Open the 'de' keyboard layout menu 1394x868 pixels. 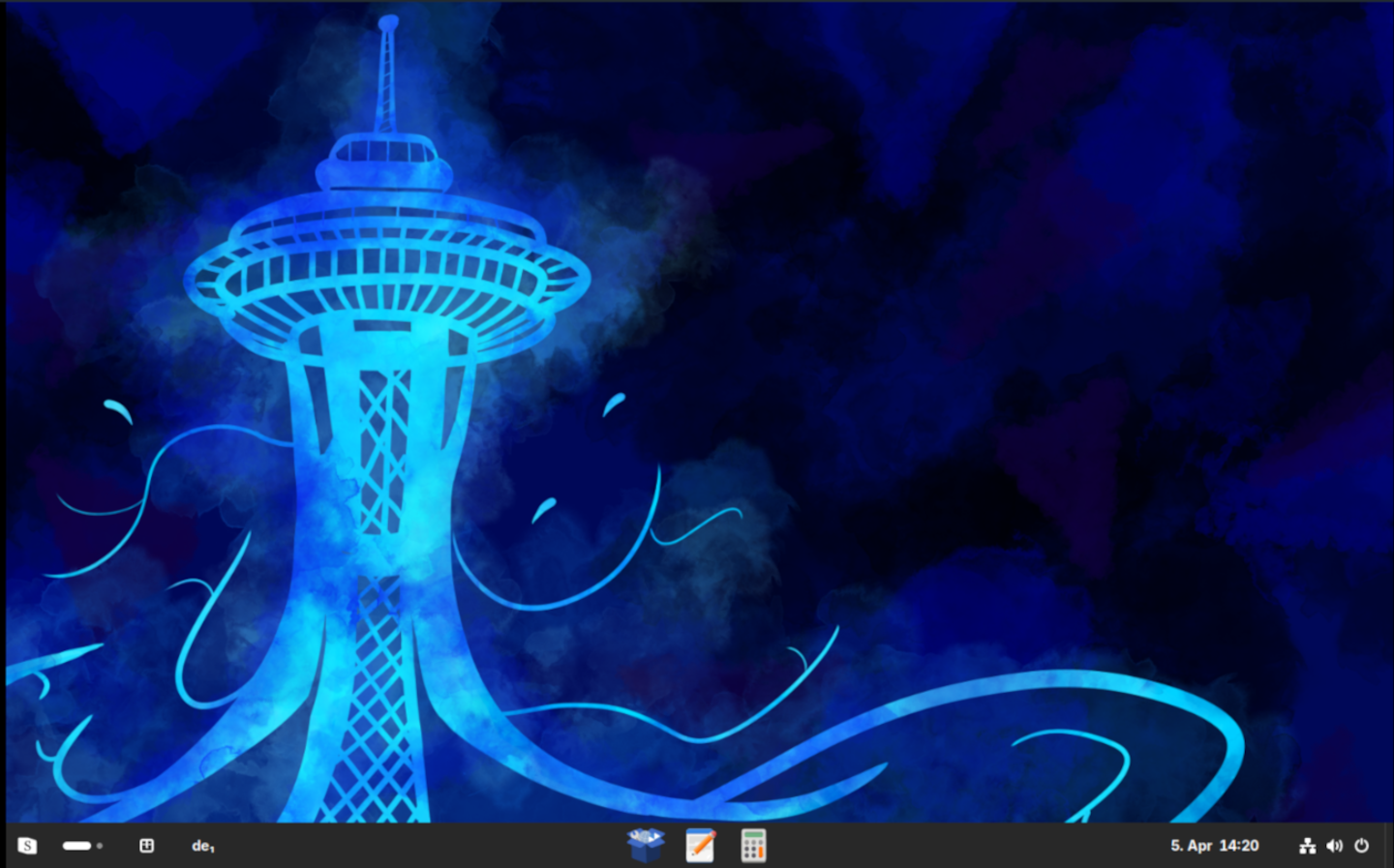pyautogui.click(x=202, y=846)
